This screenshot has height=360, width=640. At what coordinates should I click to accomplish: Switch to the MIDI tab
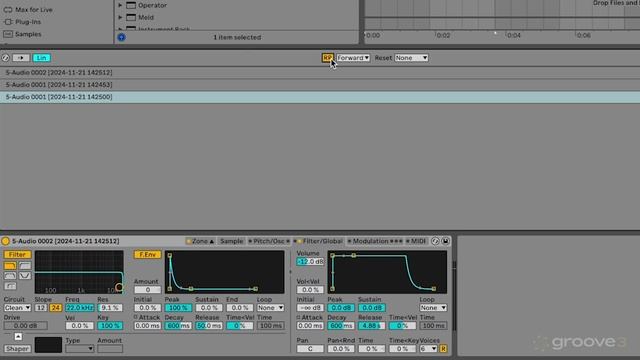416,241
